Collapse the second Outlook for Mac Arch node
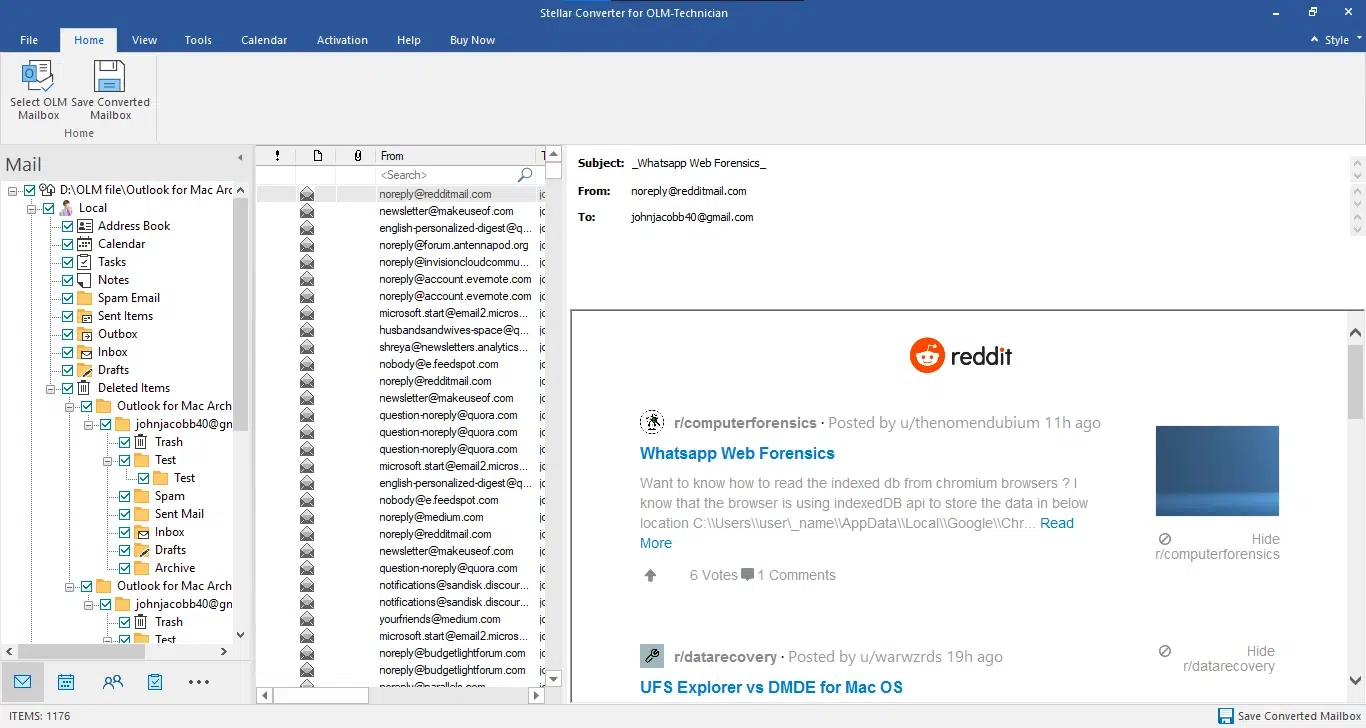This screenshot has height=728, width=1366. pyautogui.click(x=70, y=586)
